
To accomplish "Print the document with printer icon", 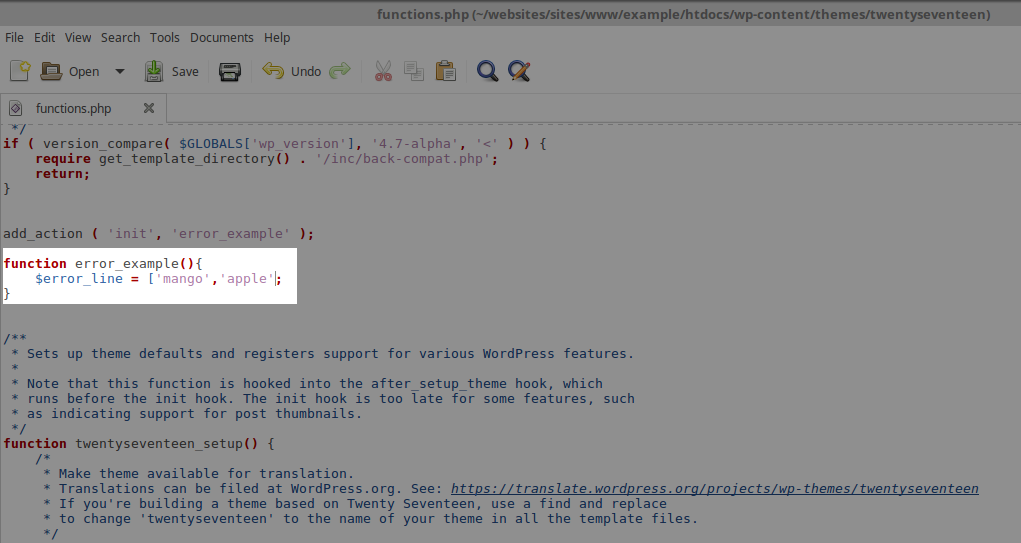I will click(230, 71).
